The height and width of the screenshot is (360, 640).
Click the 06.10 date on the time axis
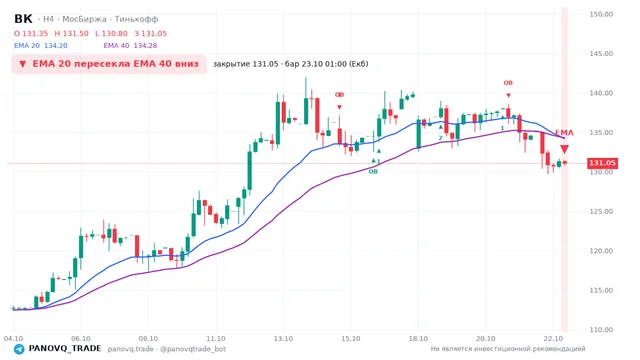[x=81, y=339]
